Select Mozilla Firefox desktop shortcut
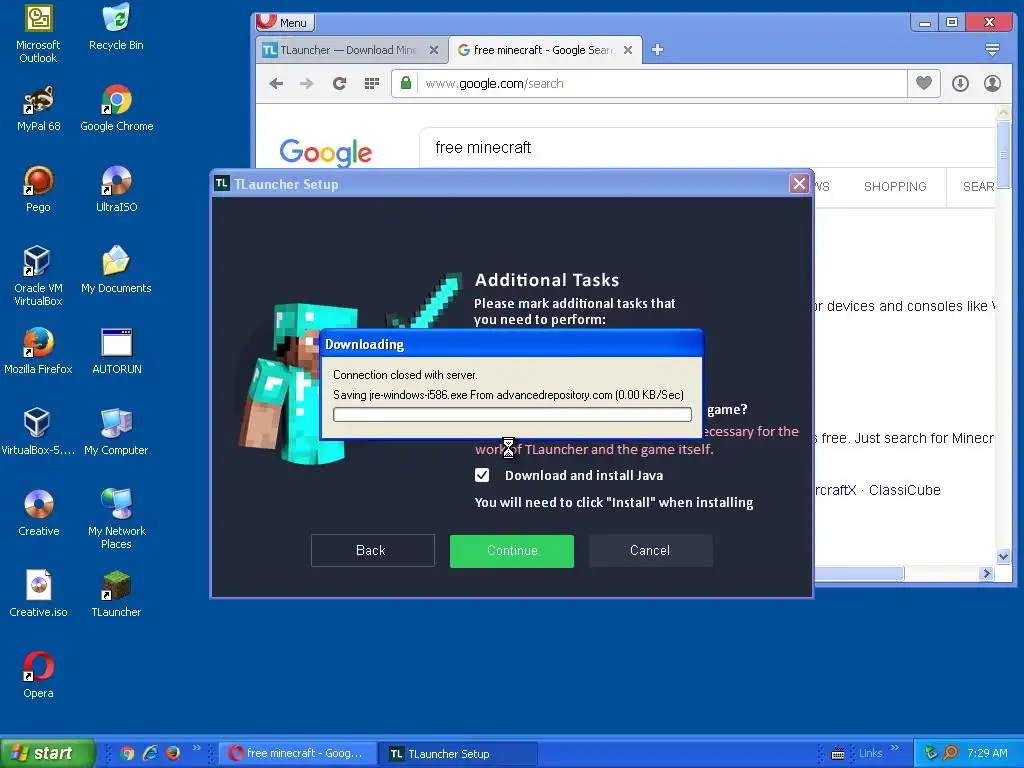The image size is (1024, 768). (38, 351)
